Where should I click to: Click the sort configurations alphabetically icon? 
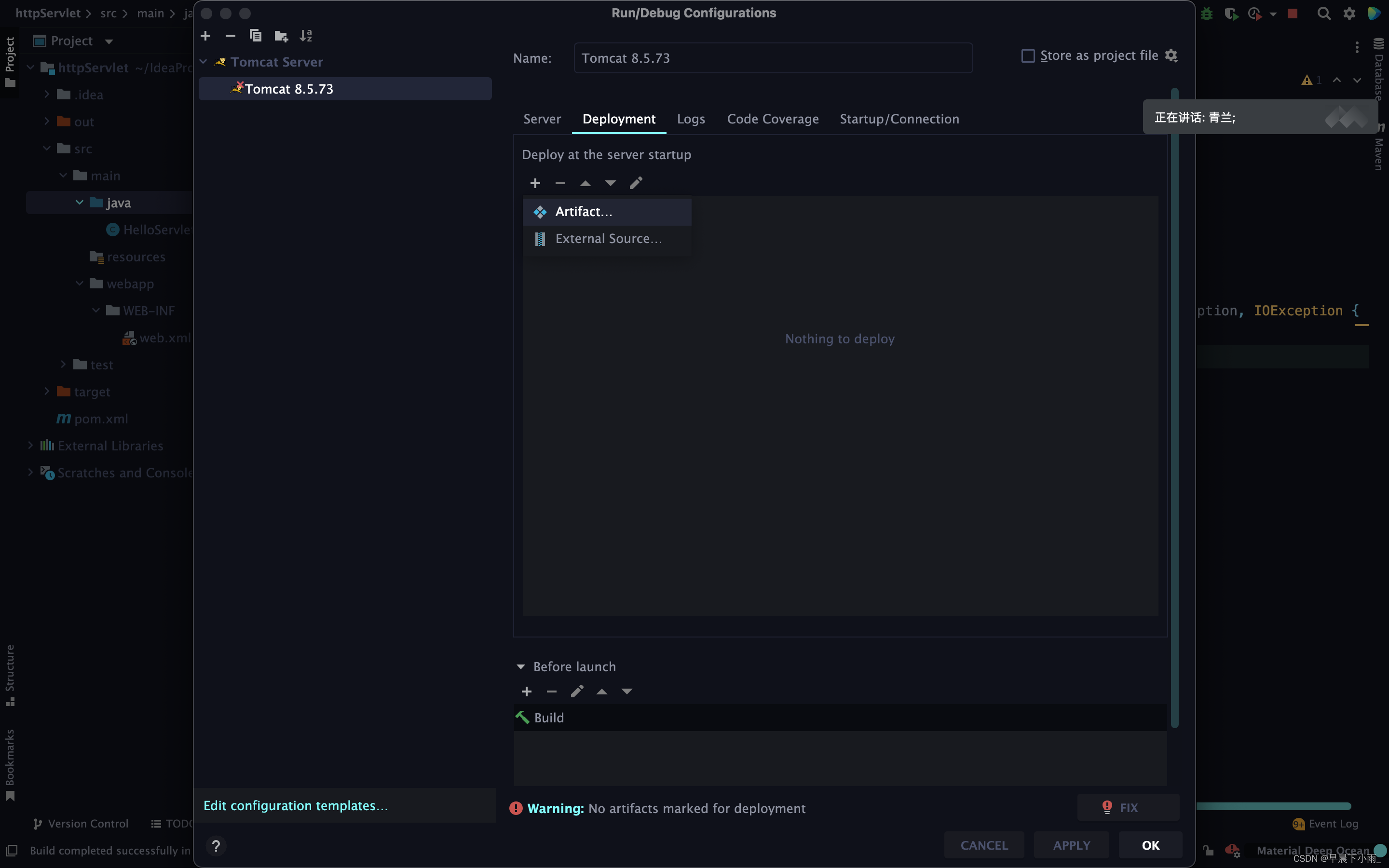[305, 36]
